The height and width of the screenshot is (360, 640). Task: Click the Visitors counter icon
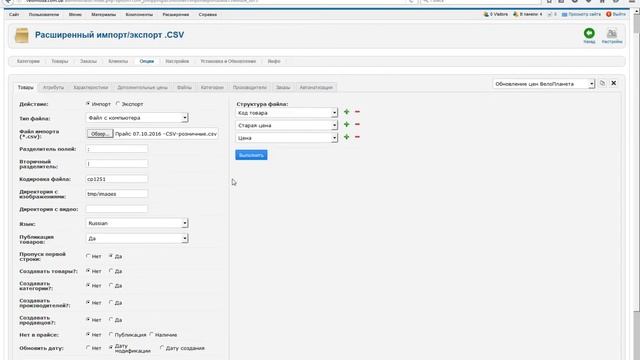tap(486, 14)
